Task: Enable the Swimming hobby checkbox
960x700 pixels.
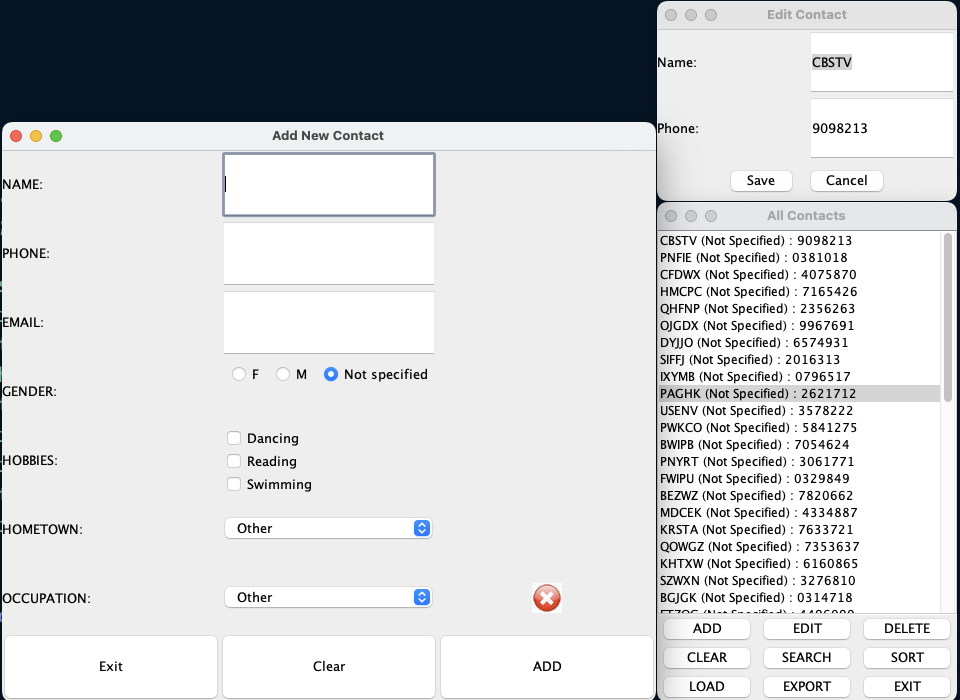Action: click(234, 484)
